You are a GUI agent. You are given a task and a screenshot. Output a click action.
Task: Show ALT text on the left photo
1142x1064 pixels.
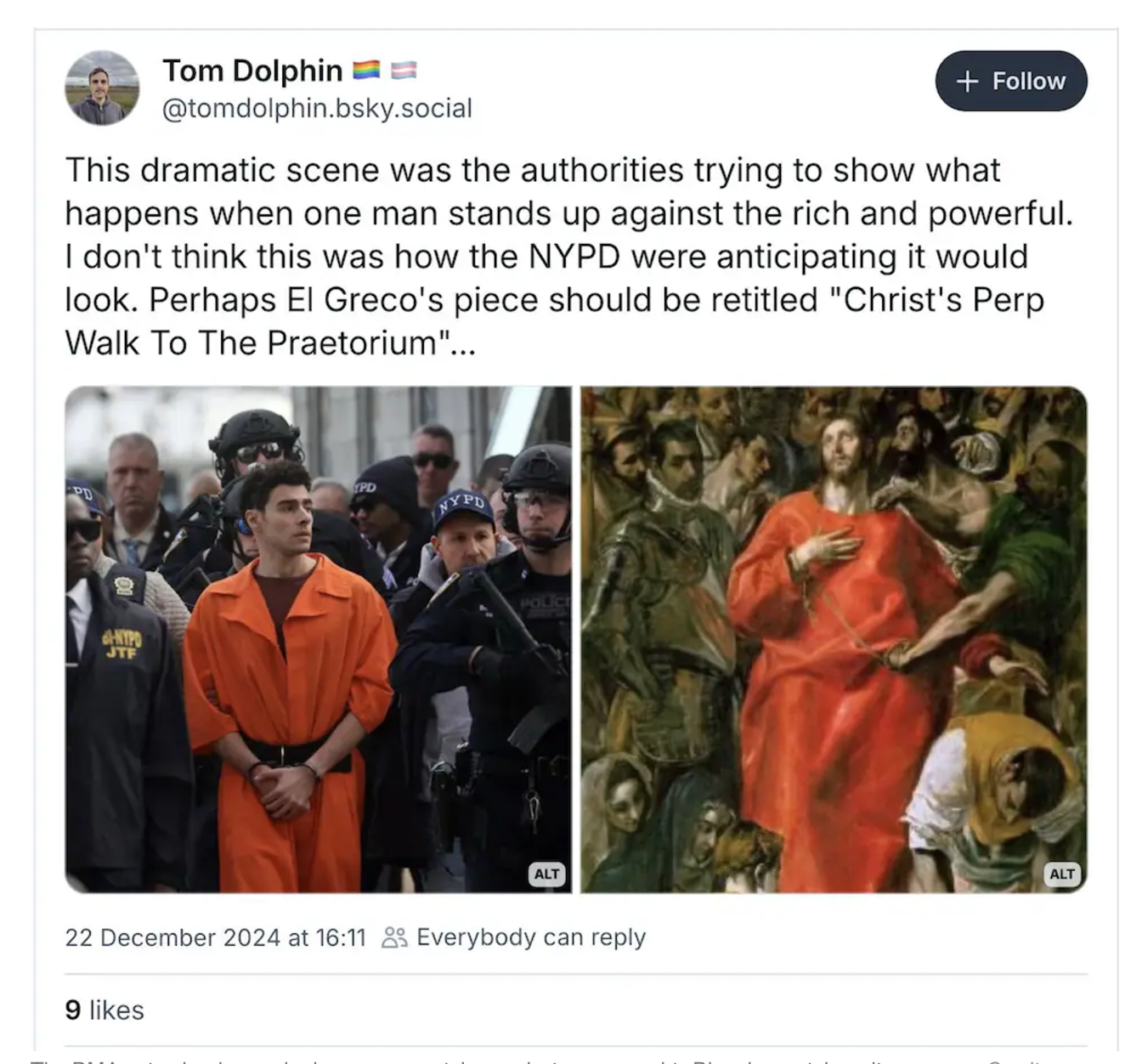click(546, 874)
